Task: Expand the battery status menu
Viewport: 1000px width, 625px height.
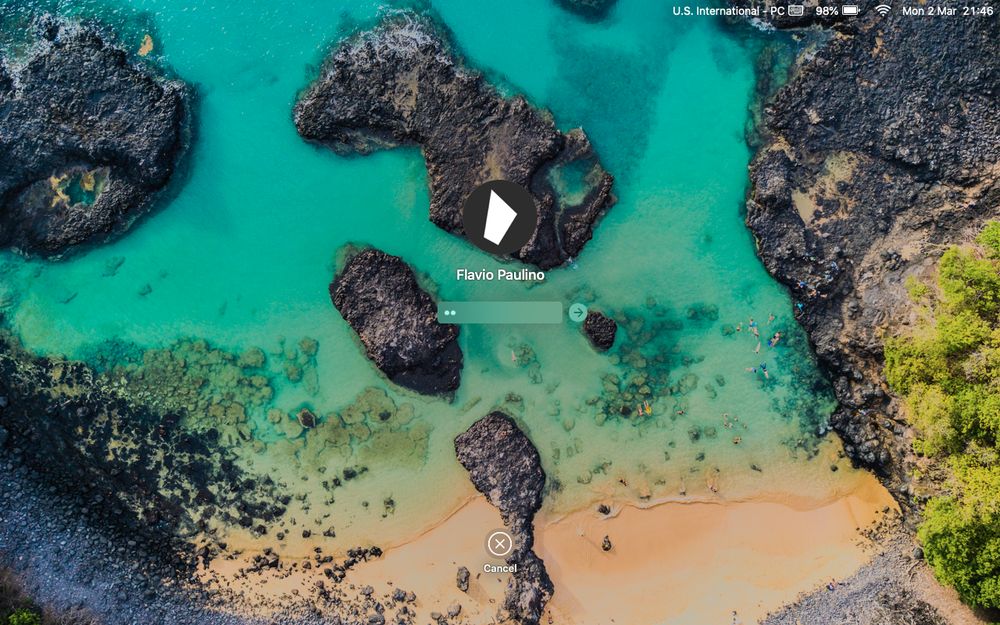Action: click(x=837, y=11)
